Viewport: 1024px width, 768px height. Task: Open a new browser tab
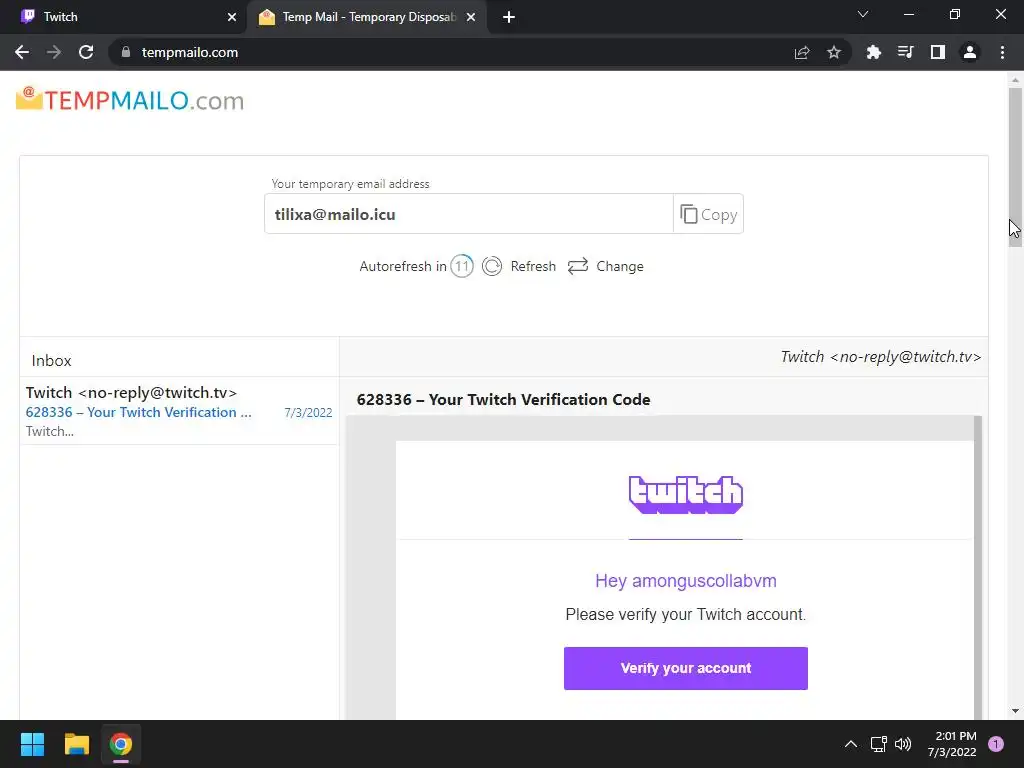coord(509,17)
